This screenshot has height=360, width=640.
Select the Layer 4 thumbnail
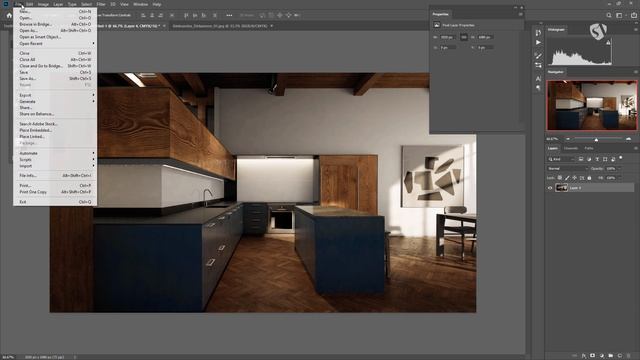(x=562, y=188)
